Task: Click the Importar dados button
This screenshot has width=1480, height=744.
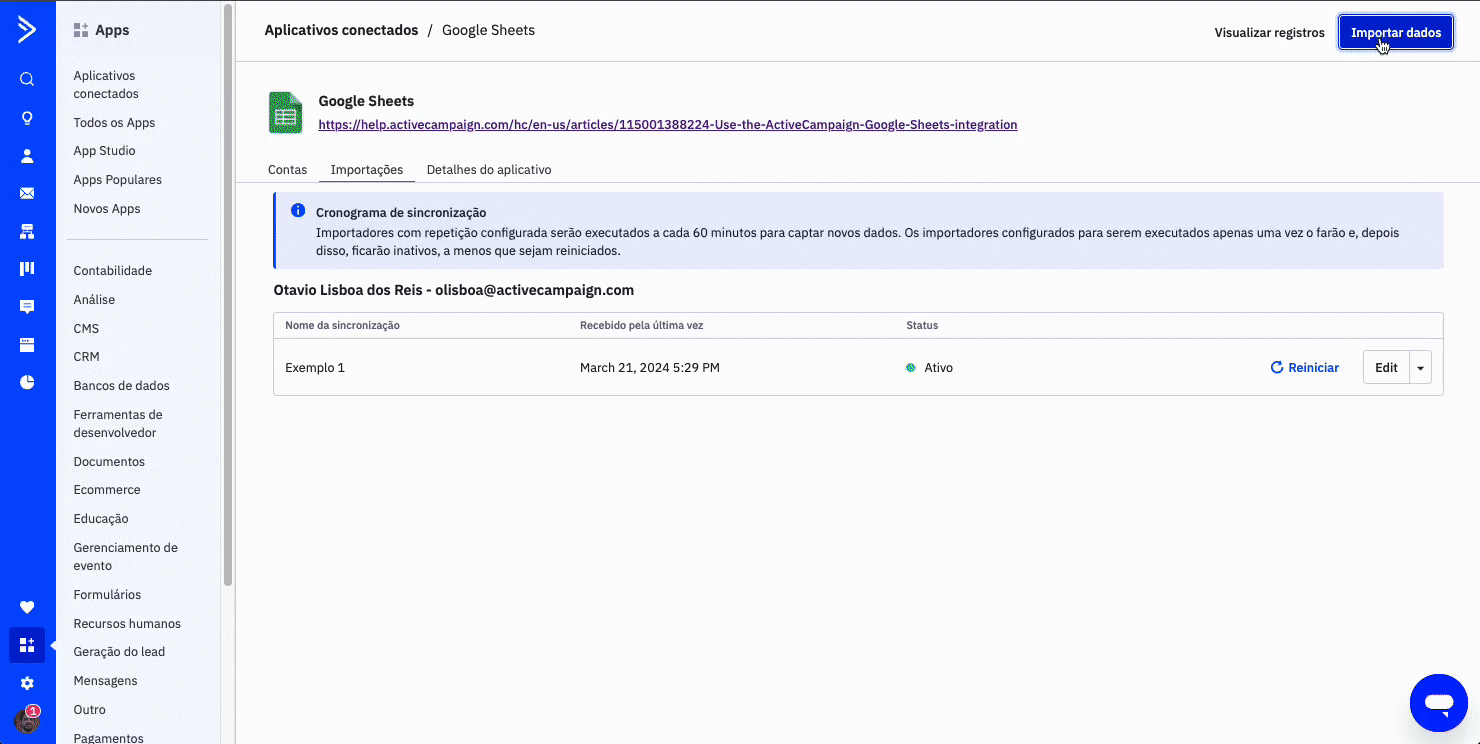Action: (x=1395, y=33)
